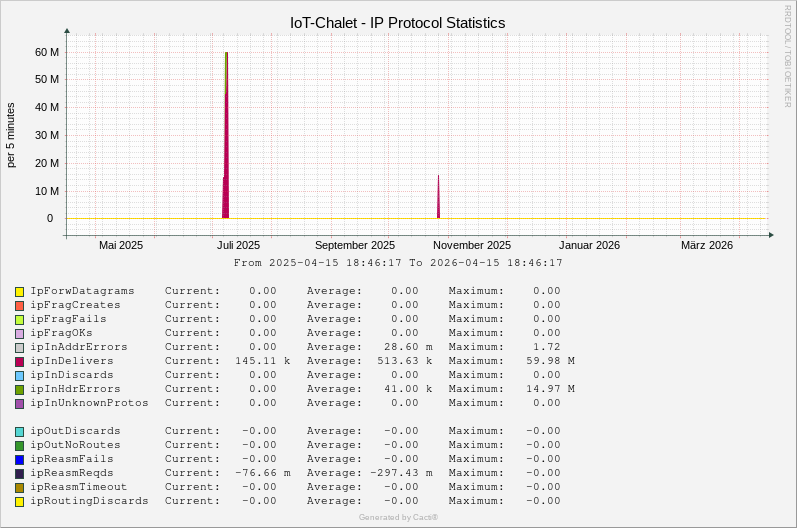
Task: Click the ipInAddrErrors legend label
Action: pos(79,347)
